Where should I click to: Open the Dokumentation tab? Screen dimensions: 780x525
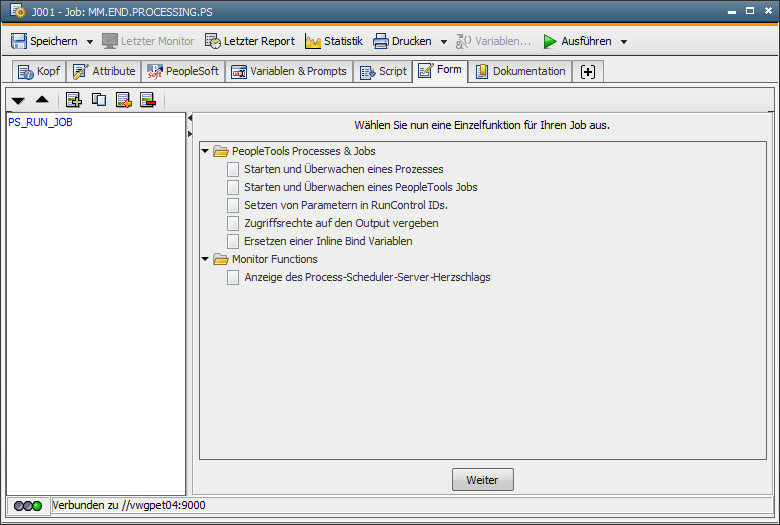[x=520, y=71]
